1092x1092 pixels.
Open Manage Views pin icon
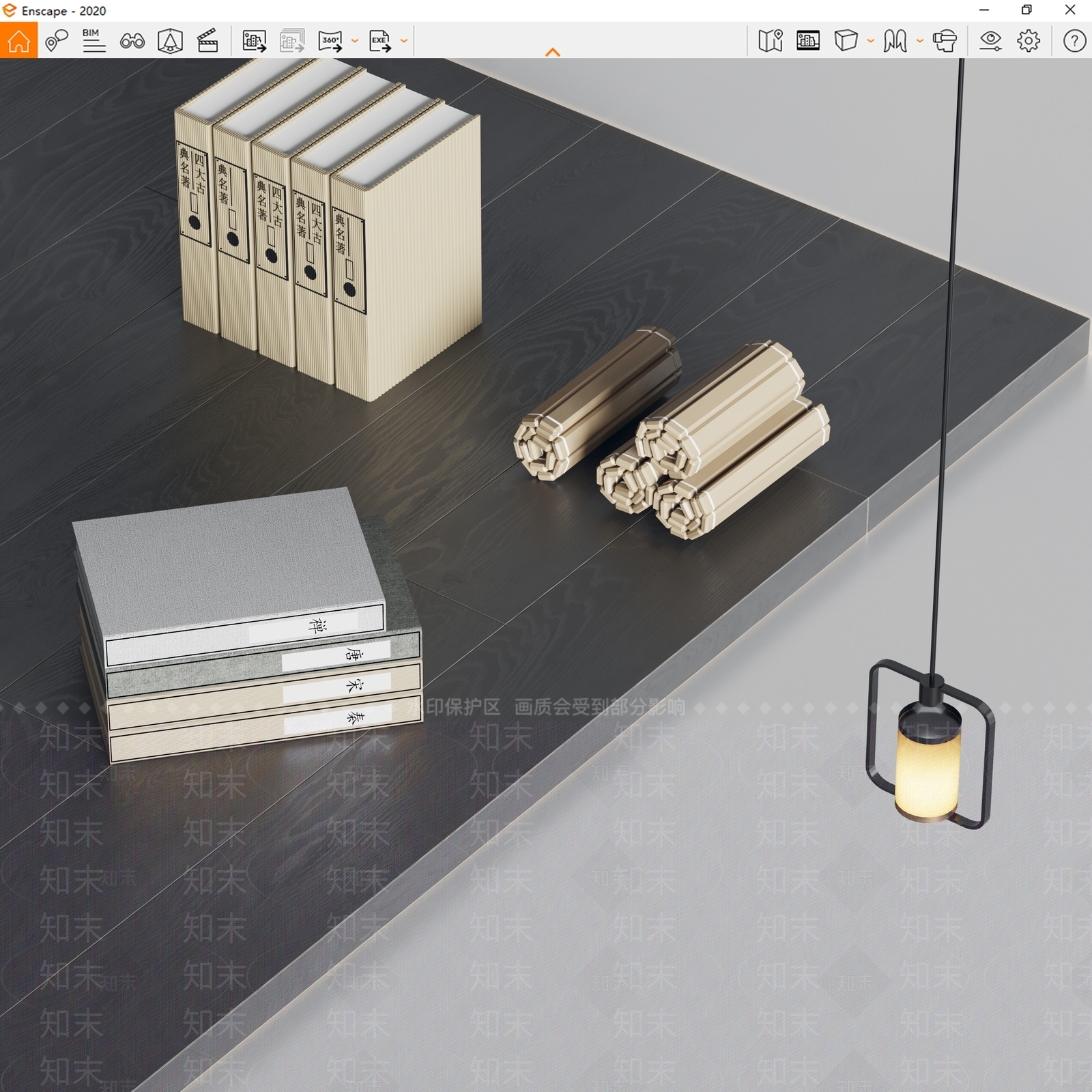(57, 41)
